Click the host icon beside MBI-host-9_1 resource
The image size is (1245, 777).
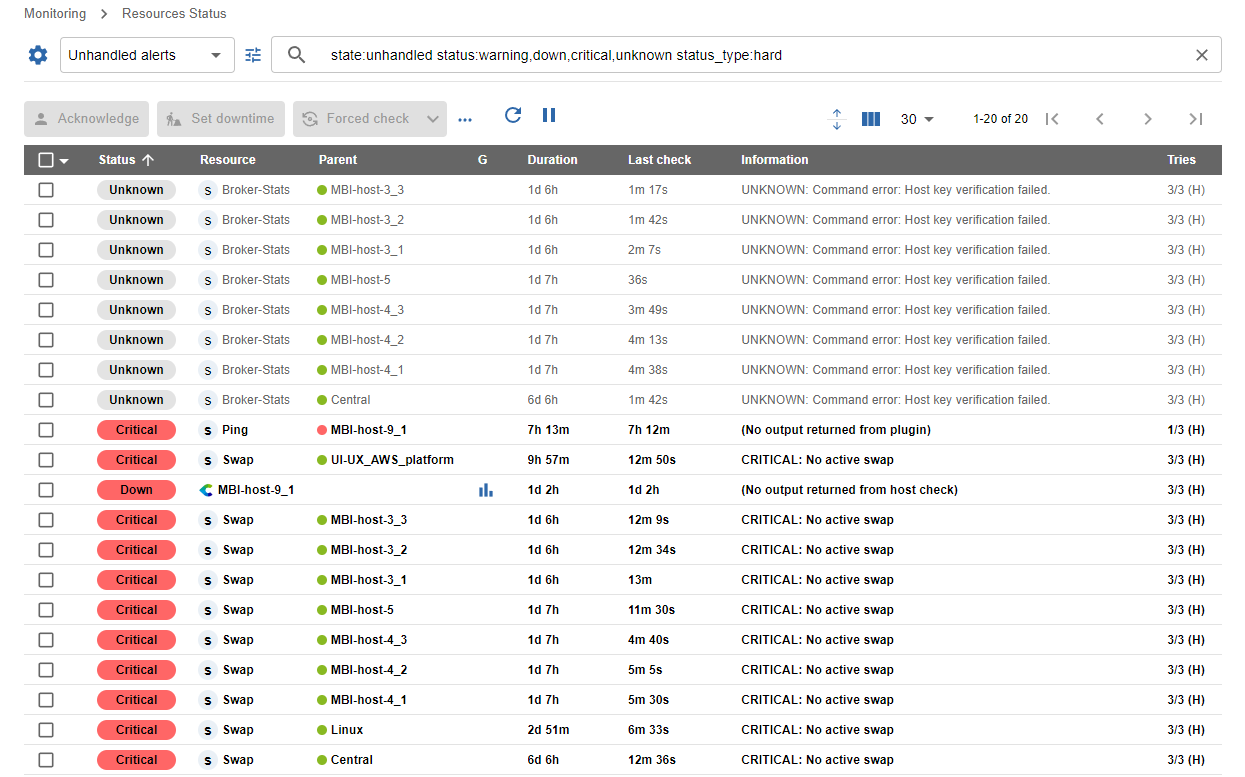206,490
